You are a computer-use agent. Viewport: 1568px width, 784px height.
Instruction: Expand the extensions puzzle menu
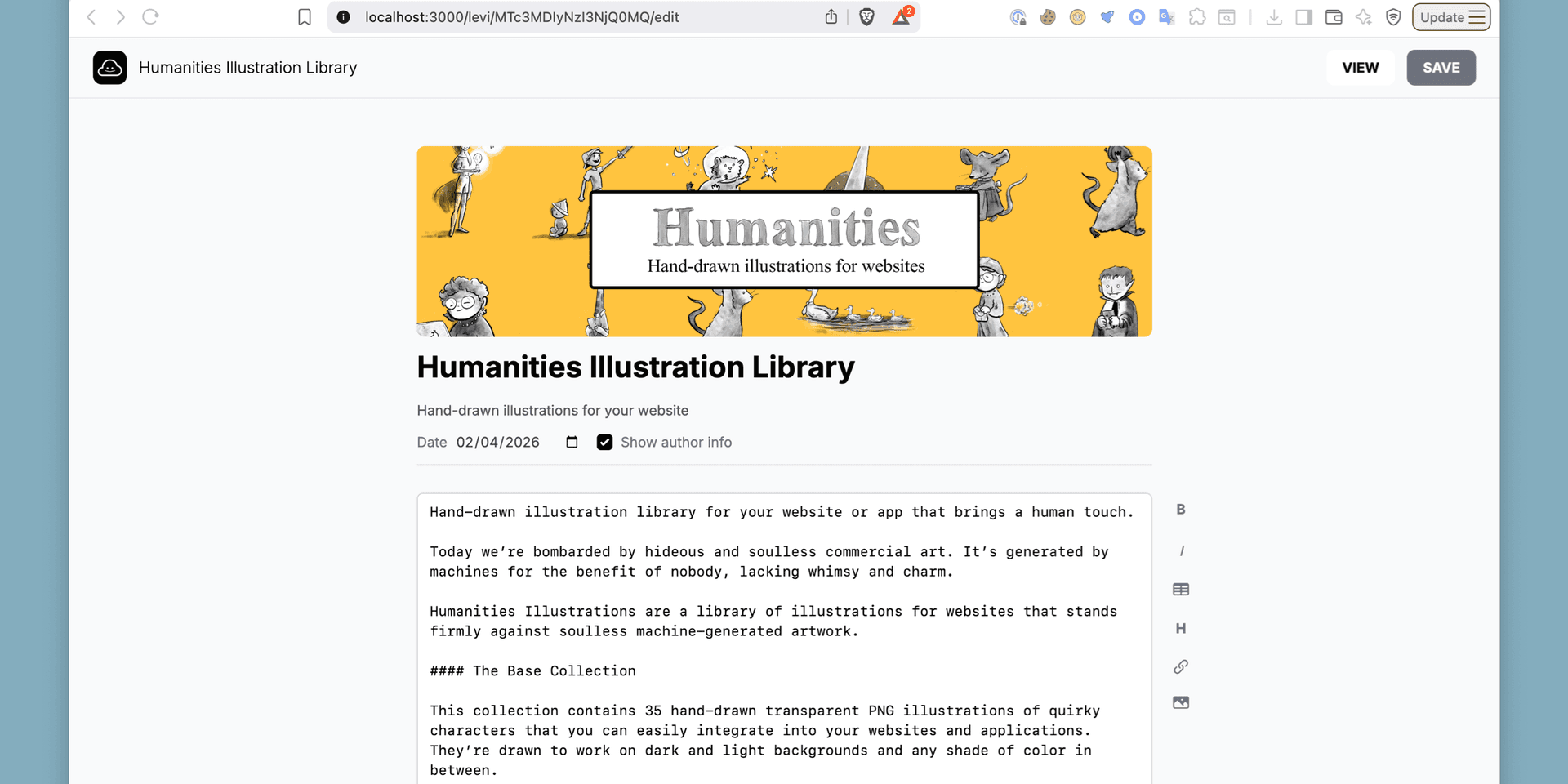click(1197, 16)
